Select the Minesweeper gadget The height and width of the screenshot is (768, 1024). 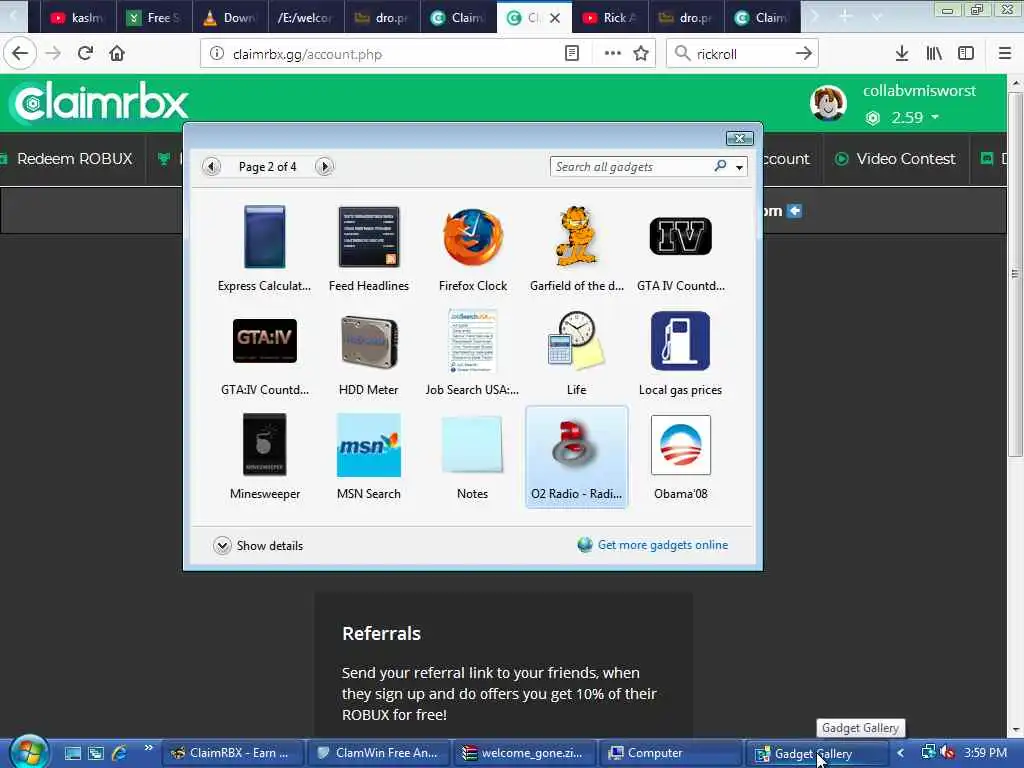[264, 456]
